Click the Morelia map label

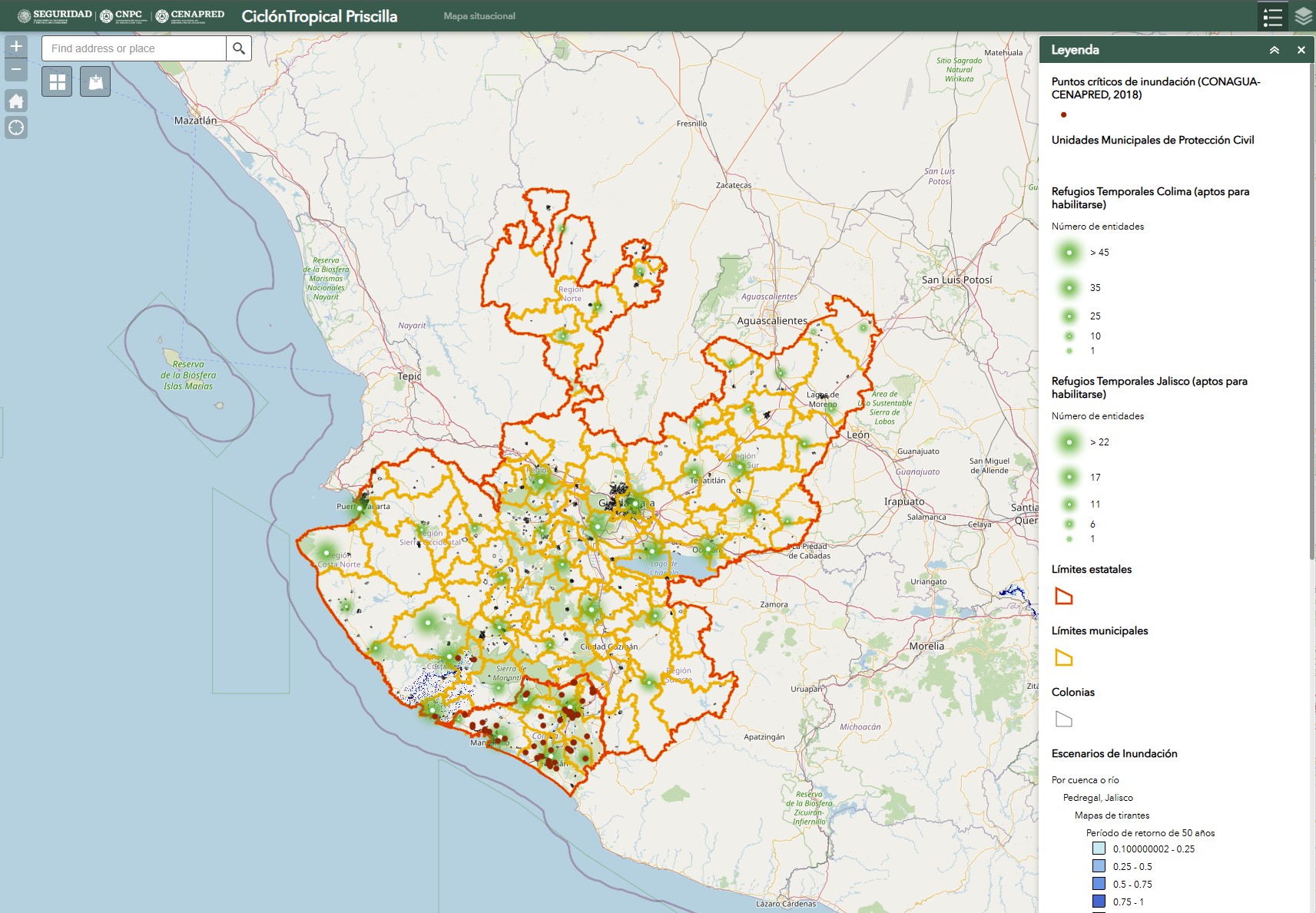[927, 646]
